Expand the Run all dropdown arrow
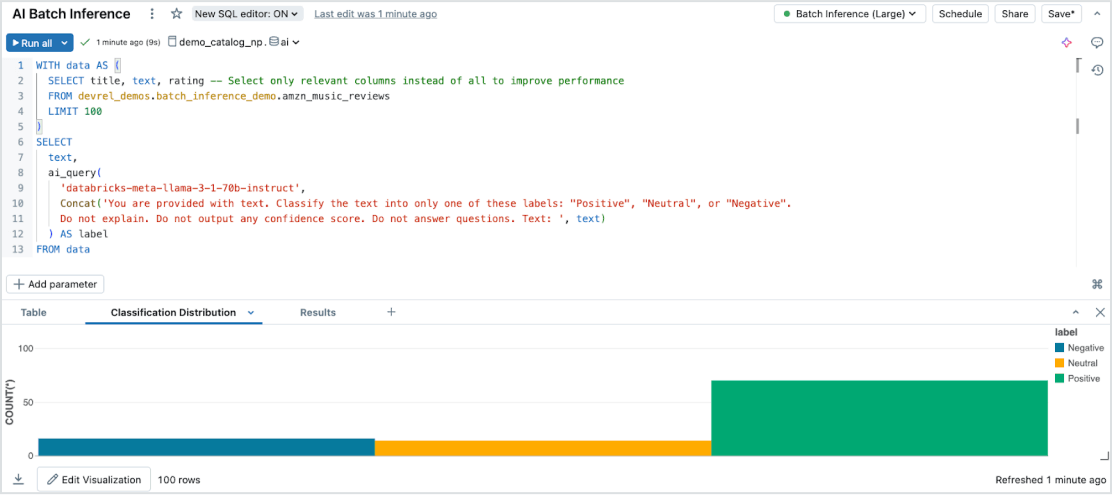Screen dimensions: 1112x495 (x=66, y=43)
